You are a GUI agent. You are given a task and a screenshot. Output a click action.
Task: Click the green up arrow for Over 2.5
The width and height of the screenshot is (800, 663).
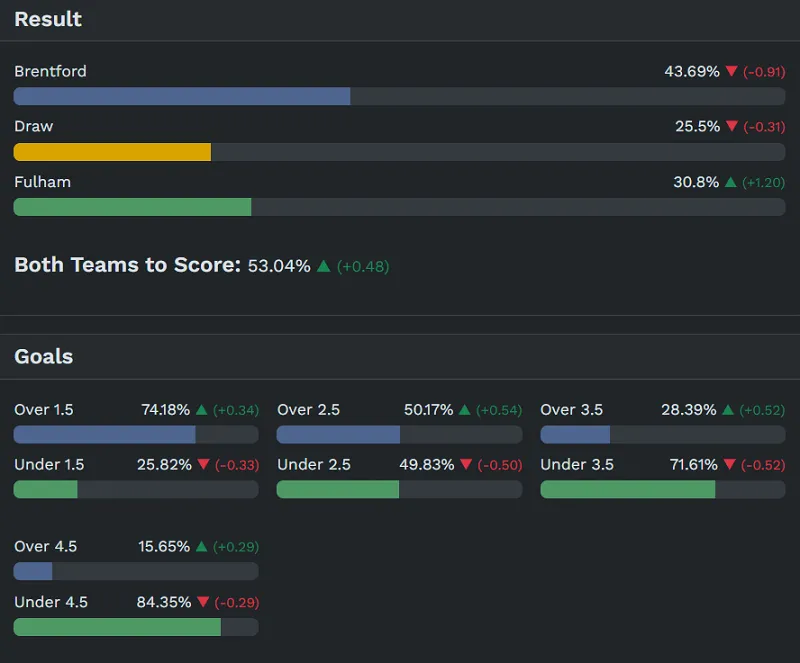pyautogui.click(x=465, y=410)
